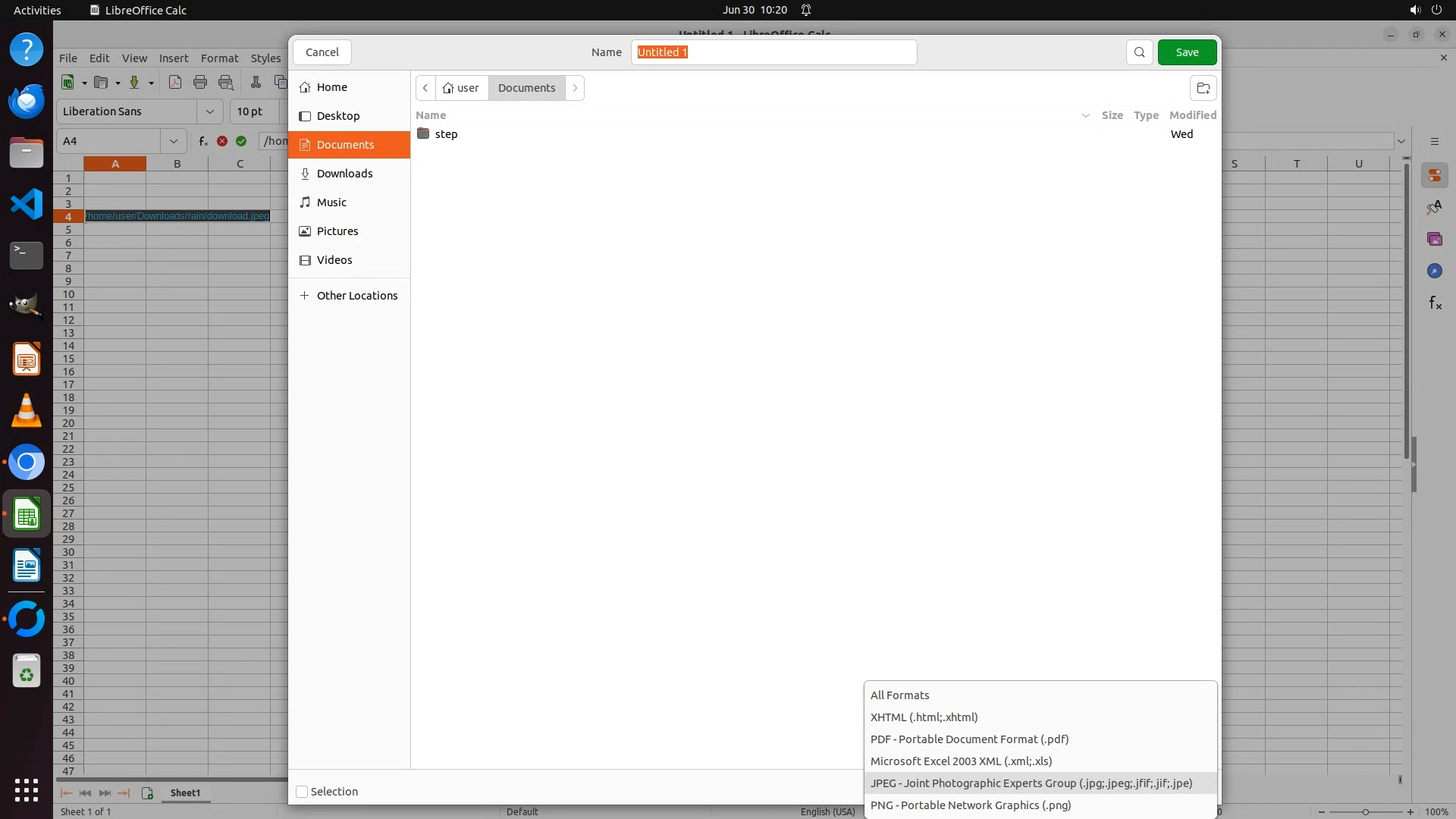Click the Export as PDF toolbar icon
Screen dimensions: 1456x819
point(175,83)
